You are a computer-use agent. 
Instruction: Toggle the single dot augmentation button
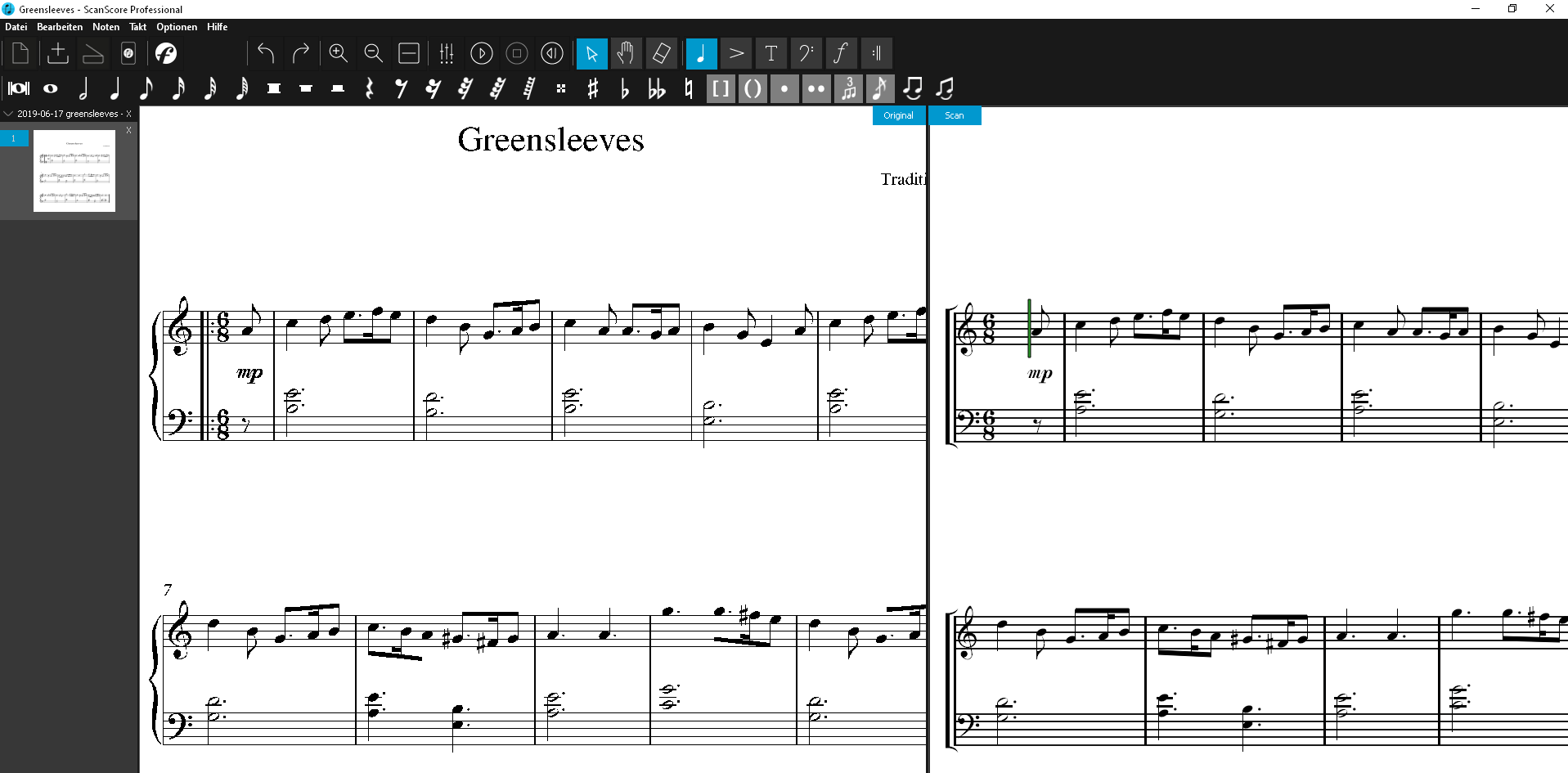coord(784,88)
